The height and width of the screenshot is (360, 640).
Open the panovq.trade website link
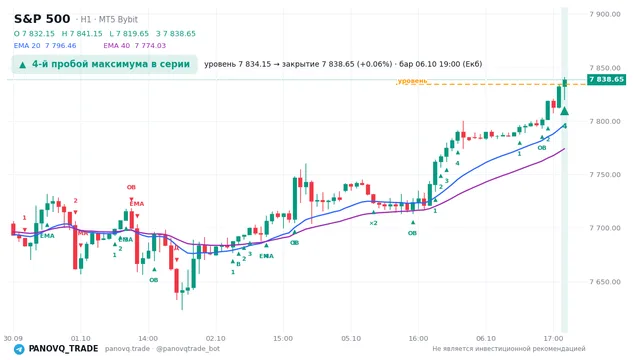tap(127, 349)
